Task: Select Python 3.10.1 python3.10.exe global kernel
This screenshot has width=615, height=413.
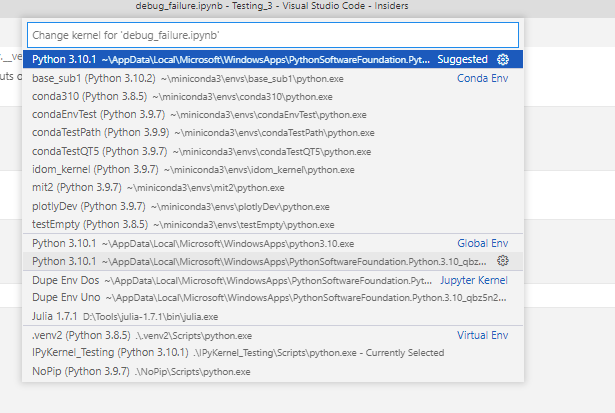Action: tap(273, 243)
